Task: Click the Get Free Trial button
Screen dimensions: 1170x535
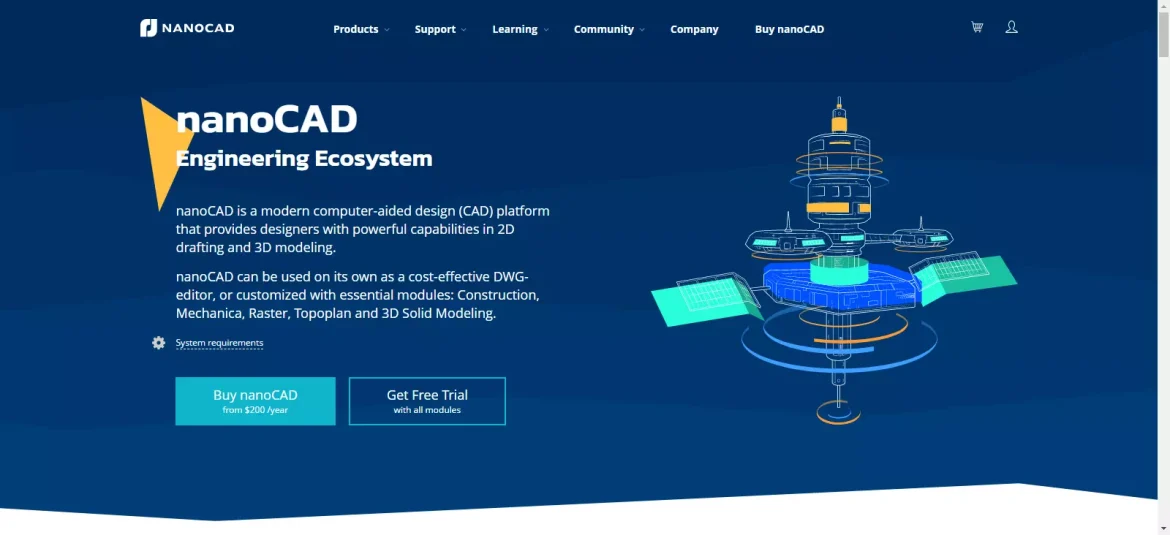Action: tap(427, 401)
